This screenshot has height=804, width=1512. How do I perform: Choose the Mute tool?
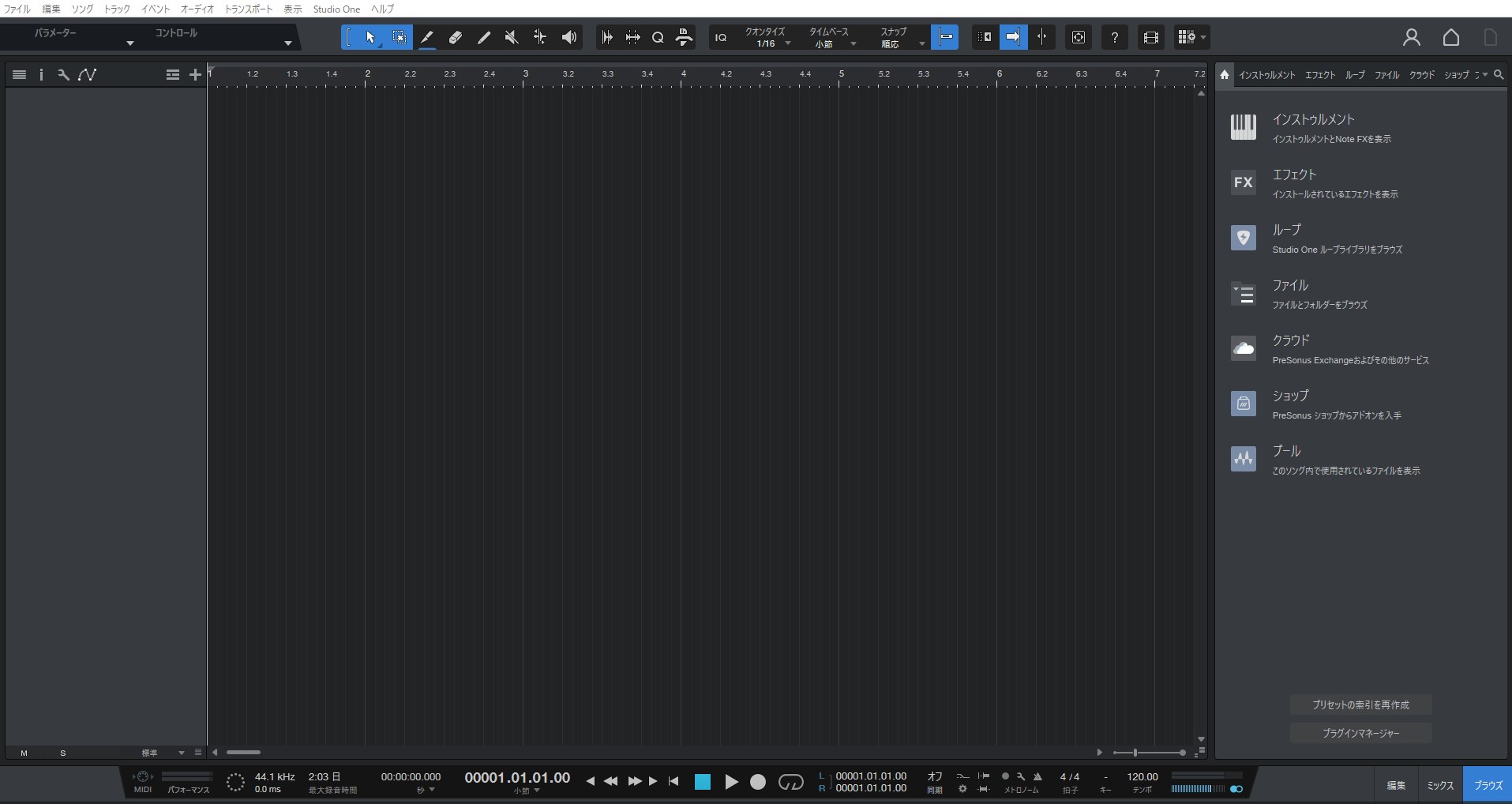[x=512, y=37]
